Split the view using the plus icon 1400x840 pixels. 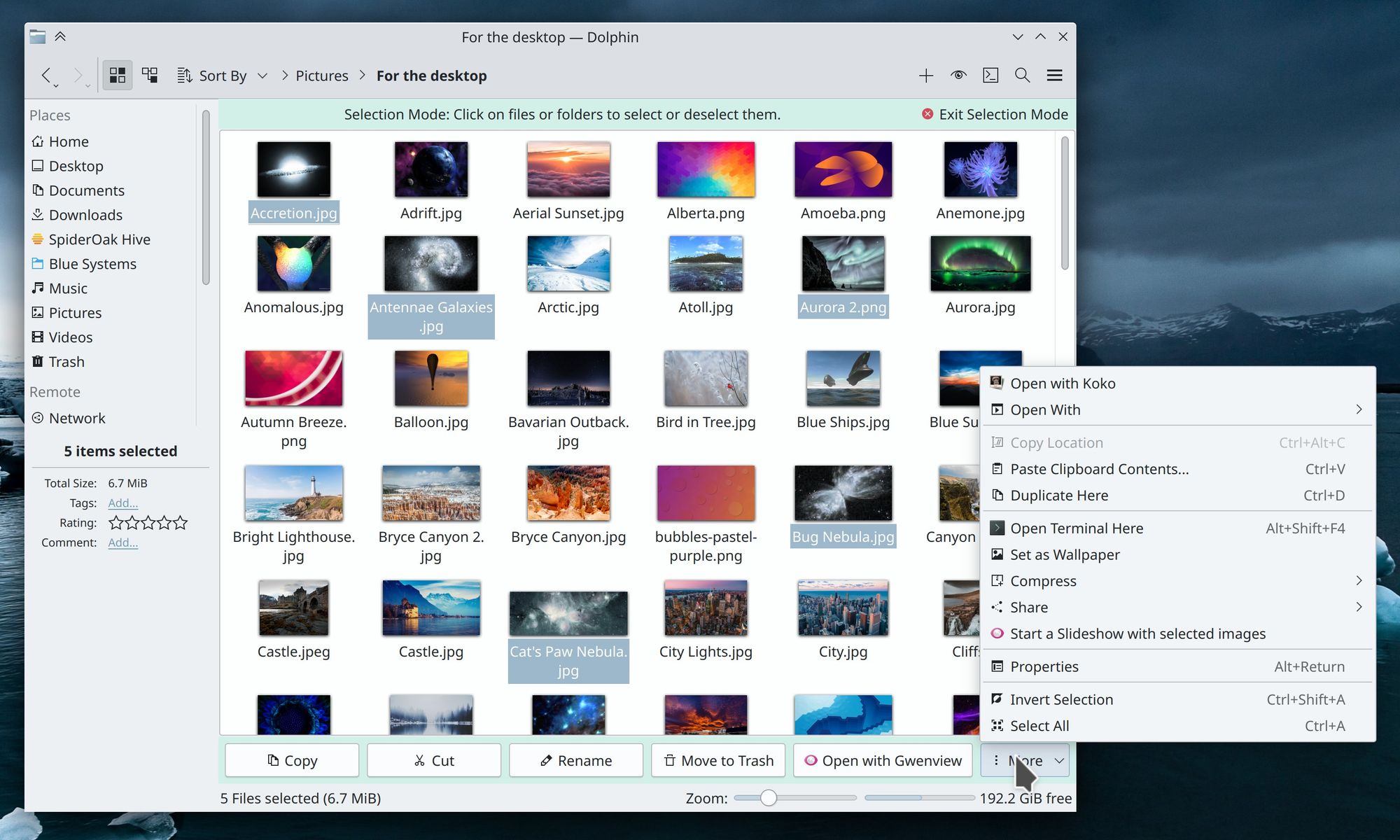click(x=925, y=75)
